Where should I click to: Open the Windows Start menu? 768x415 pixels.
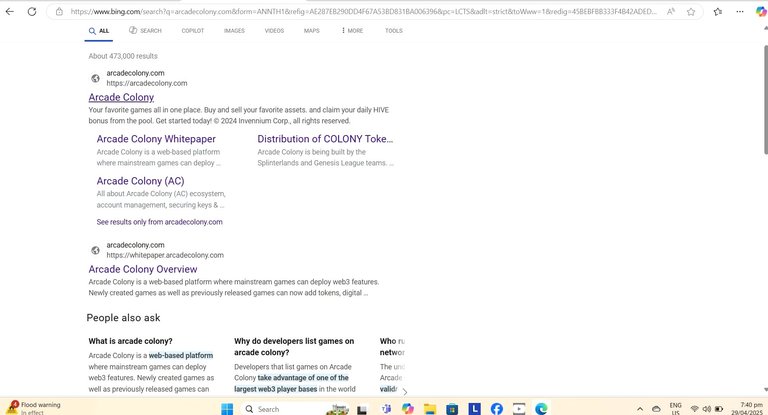click(x=227, y=409)
